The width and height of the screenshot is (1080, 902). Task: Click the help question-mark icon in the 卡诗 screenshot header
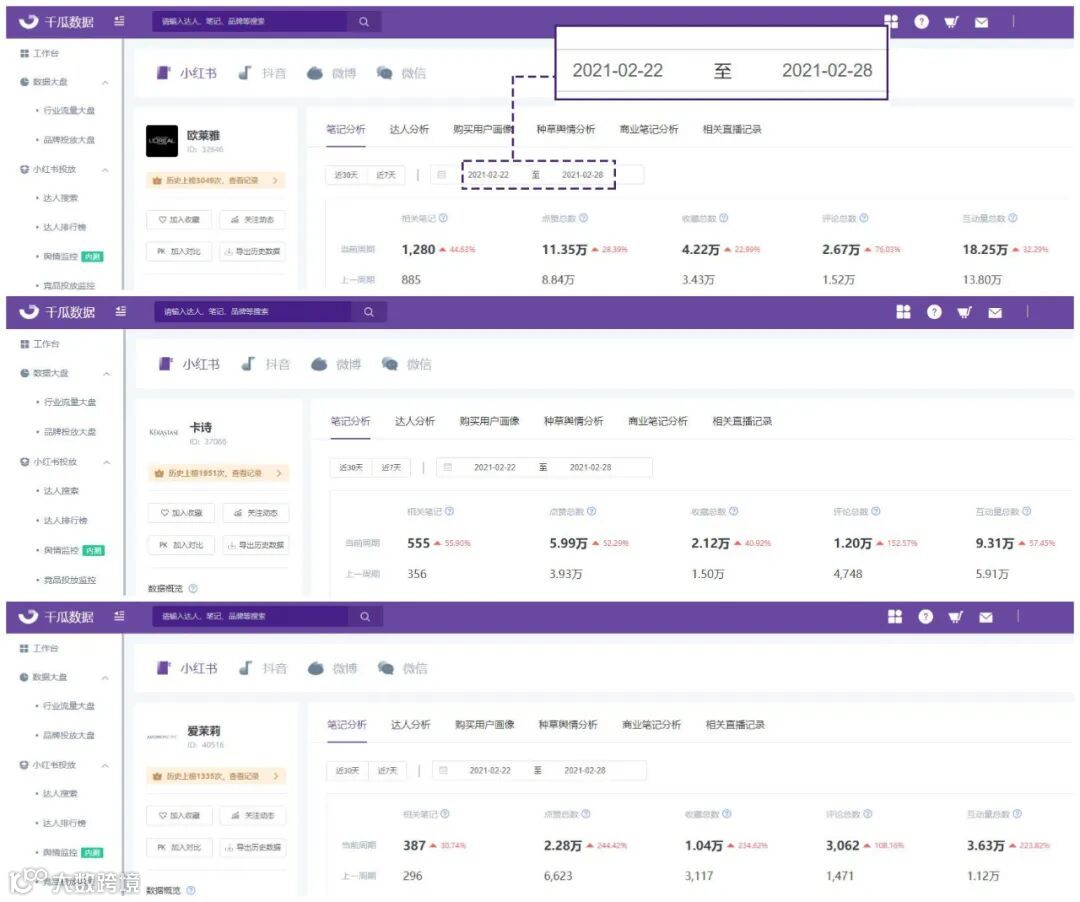point(934,312)
